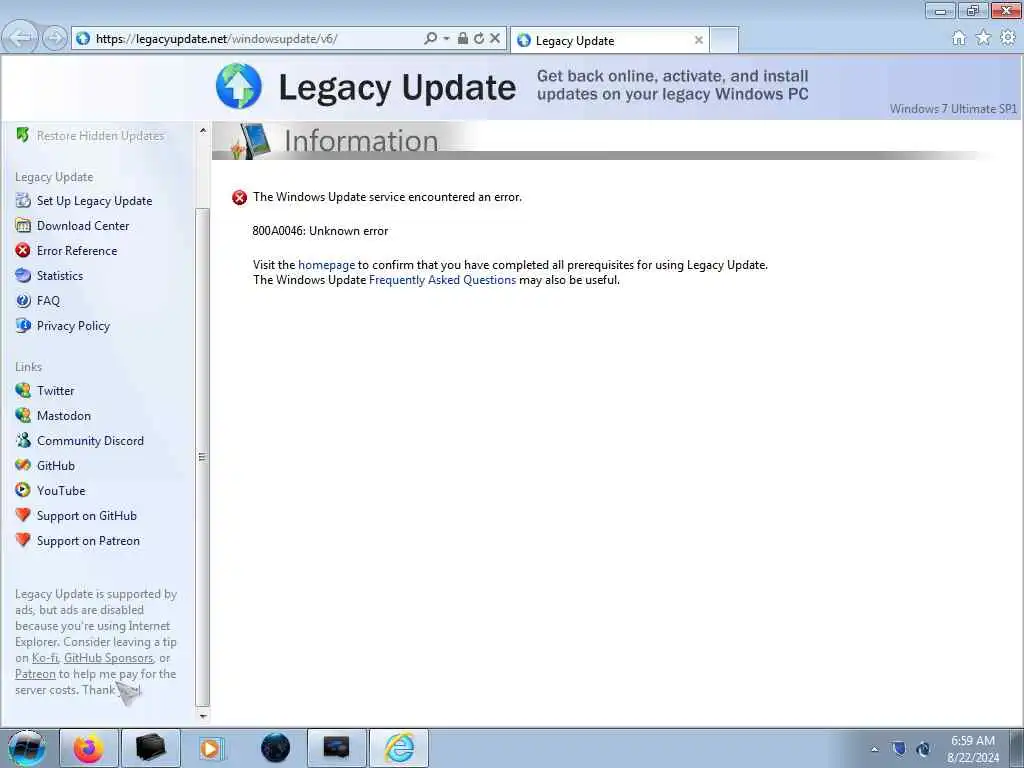Click the Support on Patreon heart icon

[23, 540]
